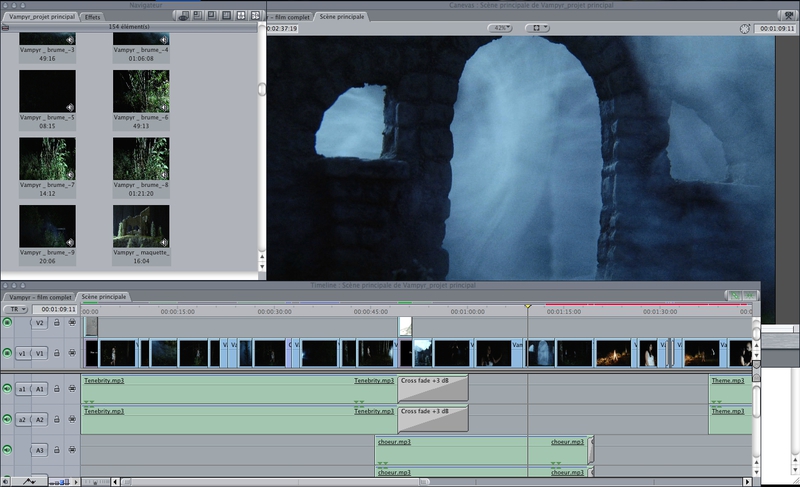Click speaker icon on Vampyr_brume_-5 thumbnail
The height and width of the screenshot is (487, 800).
point(70,107)
